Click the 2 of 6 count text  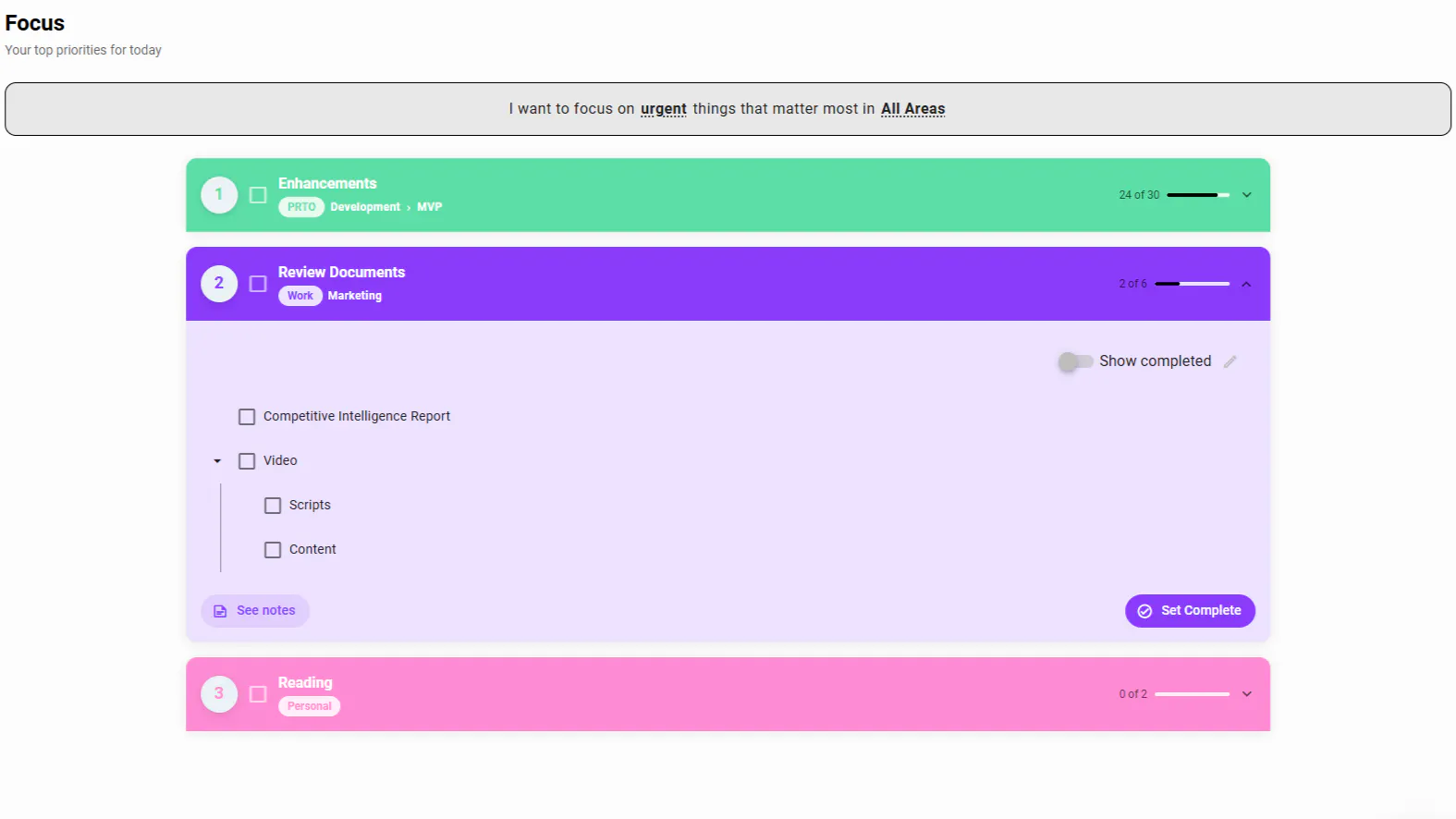point(1132,284)
